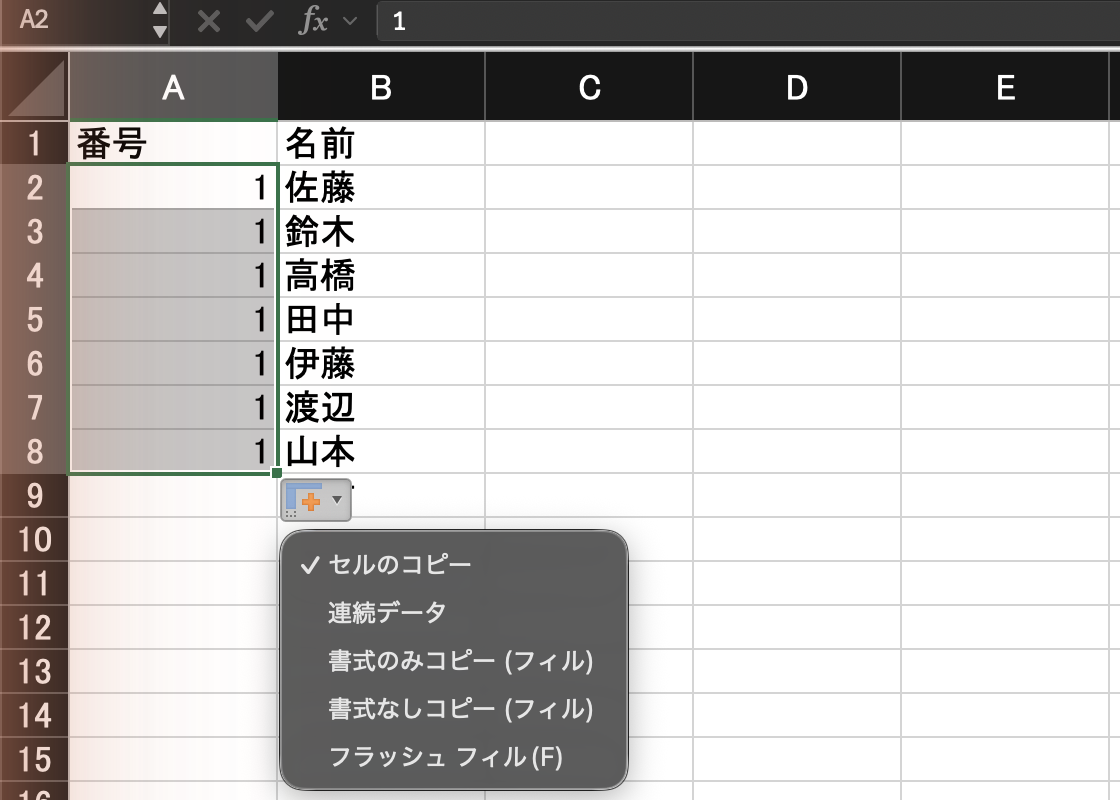Click the Name Box stepper arrows
Image resolution: width=1120 pixels, height=800 pixels.
159,21
